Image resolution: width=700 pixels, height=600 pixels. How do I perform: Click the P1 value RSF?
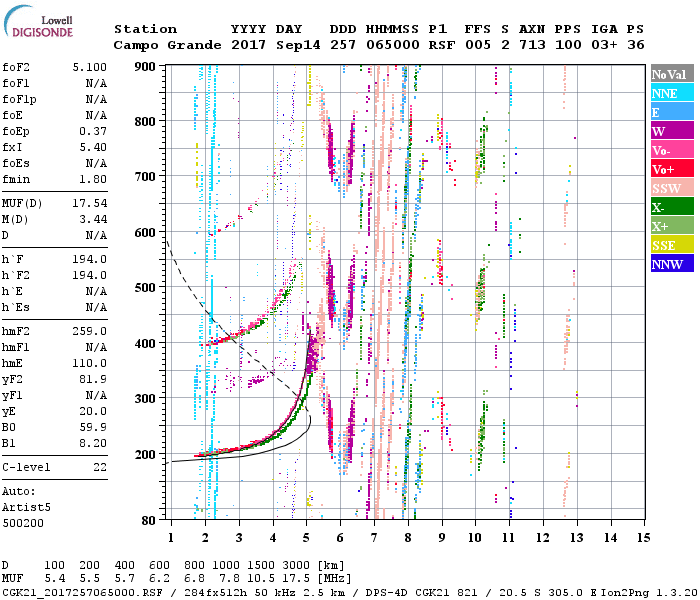[x=442, y=45]
